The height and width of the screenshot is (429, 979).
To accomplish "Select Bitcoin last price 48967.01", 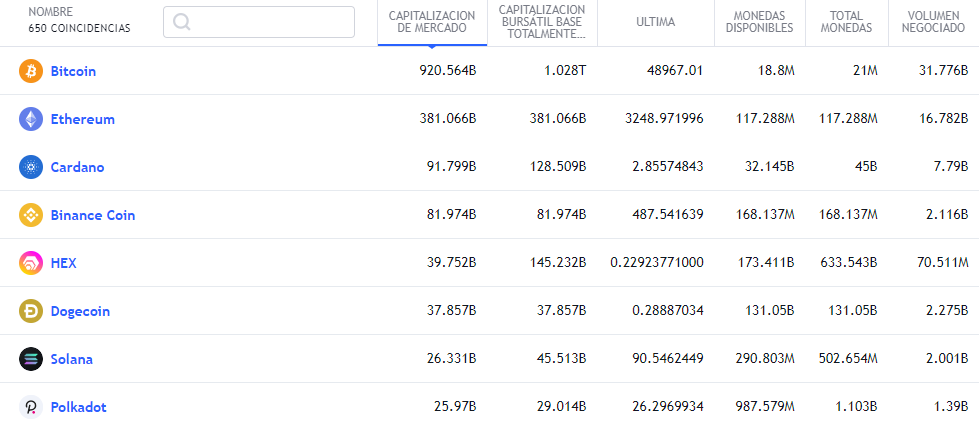I will coord(675,71).
